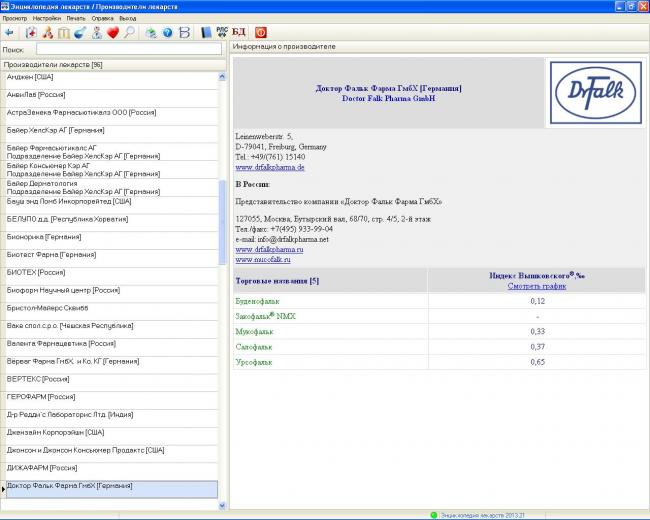This screenshot has width=650, height=520.
Task: Click the red power exit icon
Action: pyautogui.click(x=261, y=32)
